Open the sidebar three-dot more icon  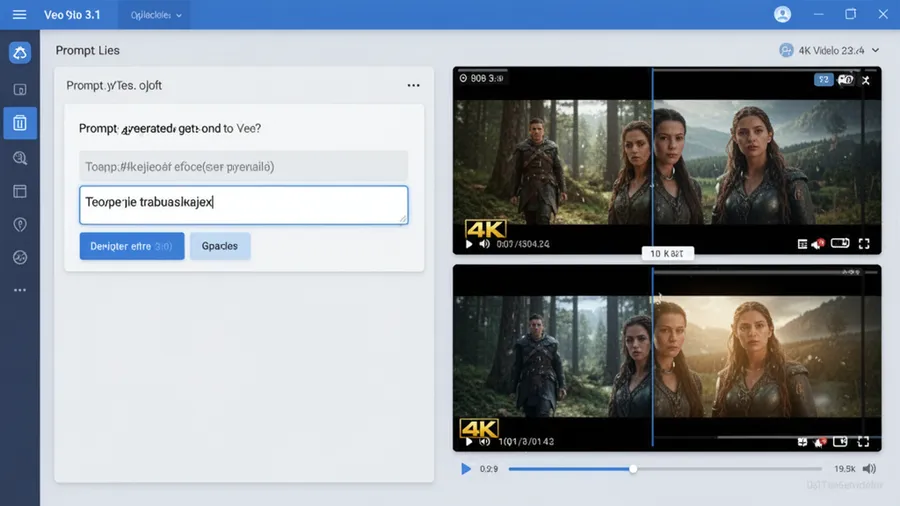coord(20,290)
